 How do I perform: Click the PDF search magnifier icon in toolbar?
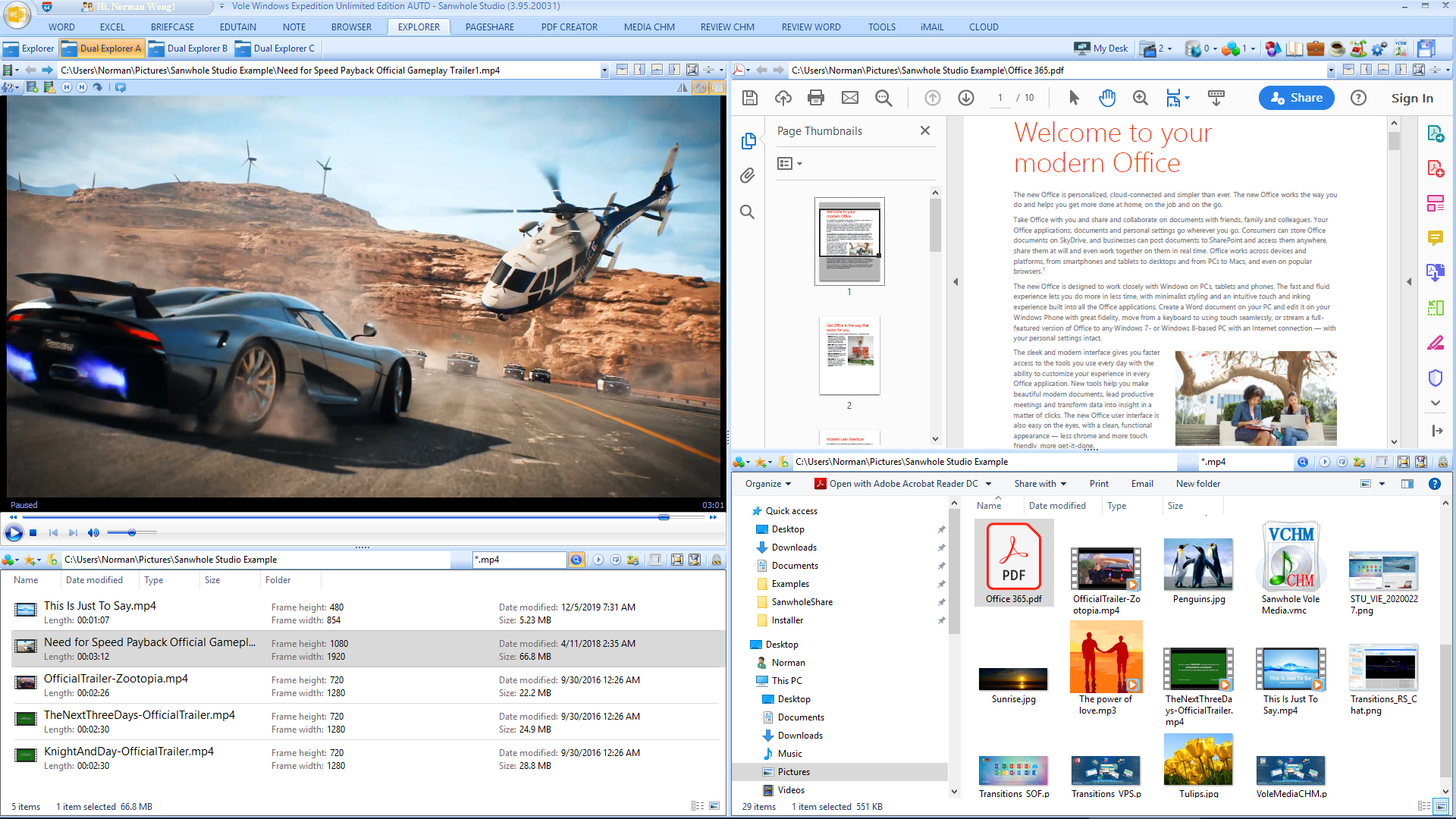click(x=883, y=98)
